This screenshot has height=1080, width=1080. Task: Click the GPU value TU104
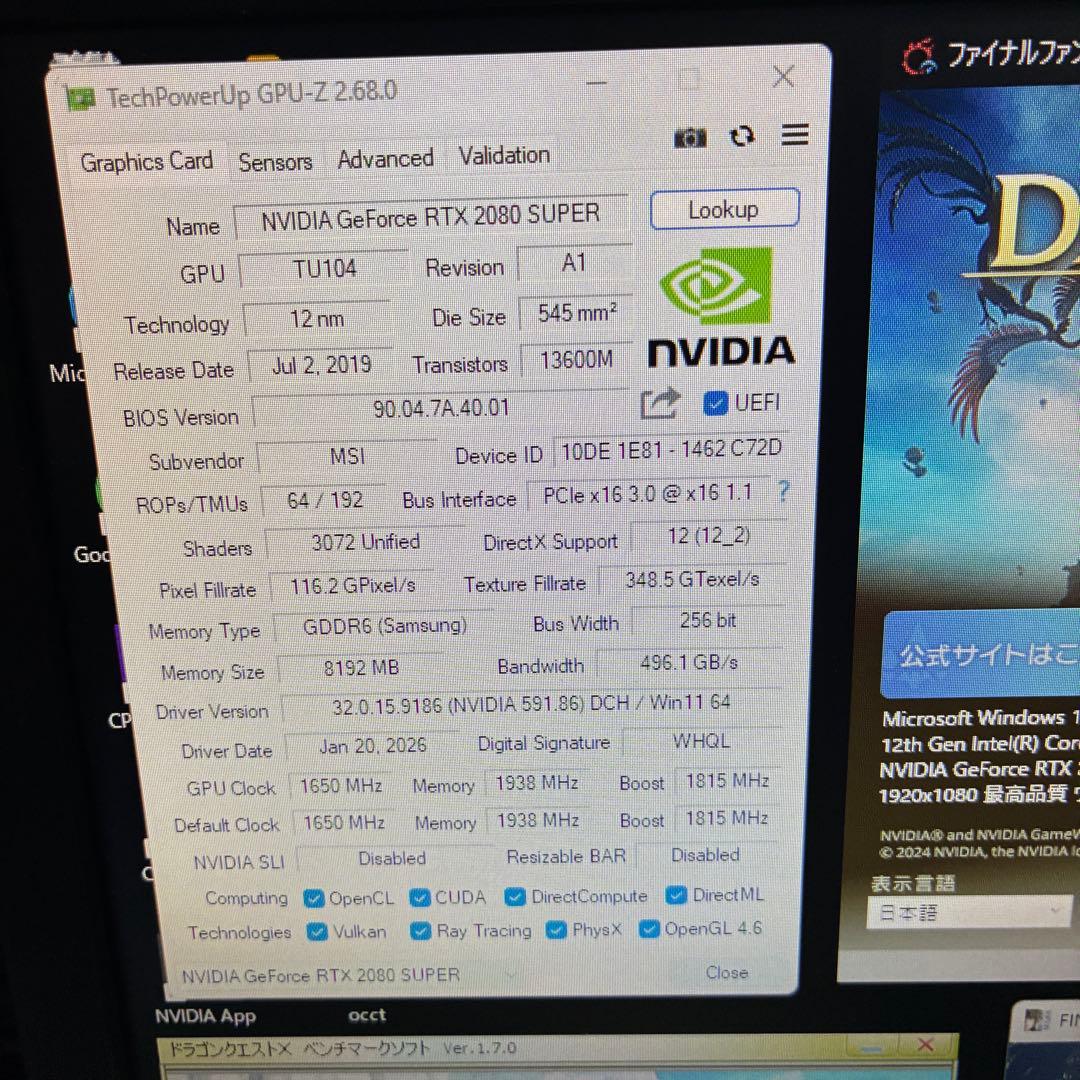tap(324, 268)
